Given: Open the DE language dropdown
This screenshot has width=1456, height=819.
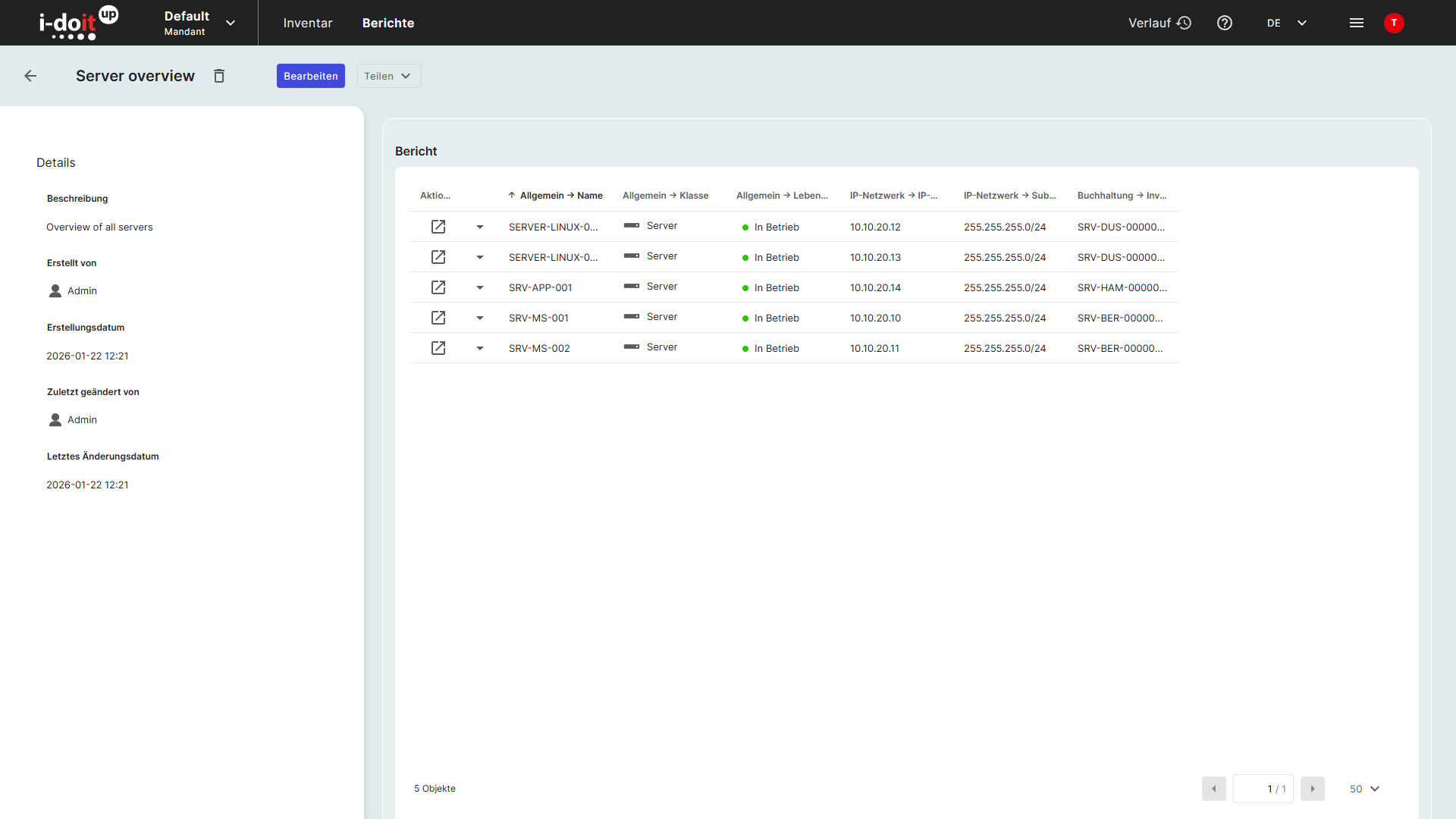Looking at the screenshot, I should point(1286,23).
